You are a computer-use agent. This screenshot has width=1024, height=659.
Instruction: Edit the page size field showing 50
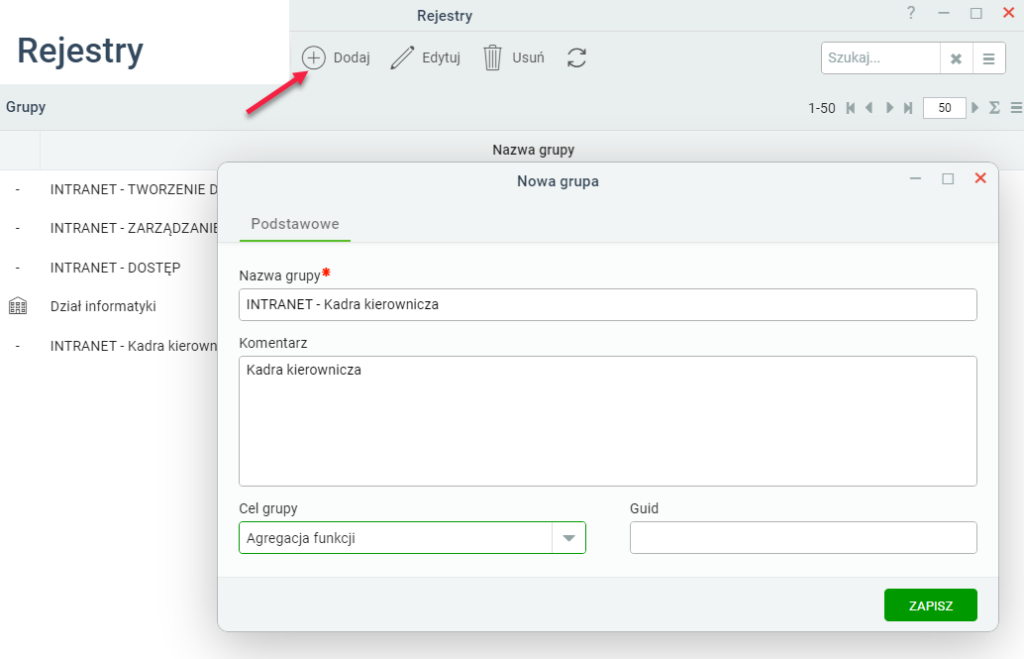coord(944,108)
